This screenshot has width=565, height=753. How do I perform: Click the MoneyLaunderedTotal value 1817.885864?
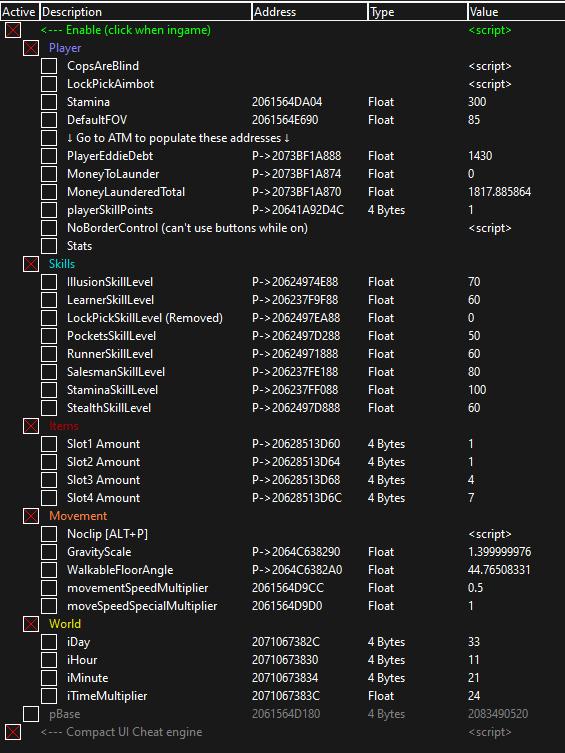point(500,192)
